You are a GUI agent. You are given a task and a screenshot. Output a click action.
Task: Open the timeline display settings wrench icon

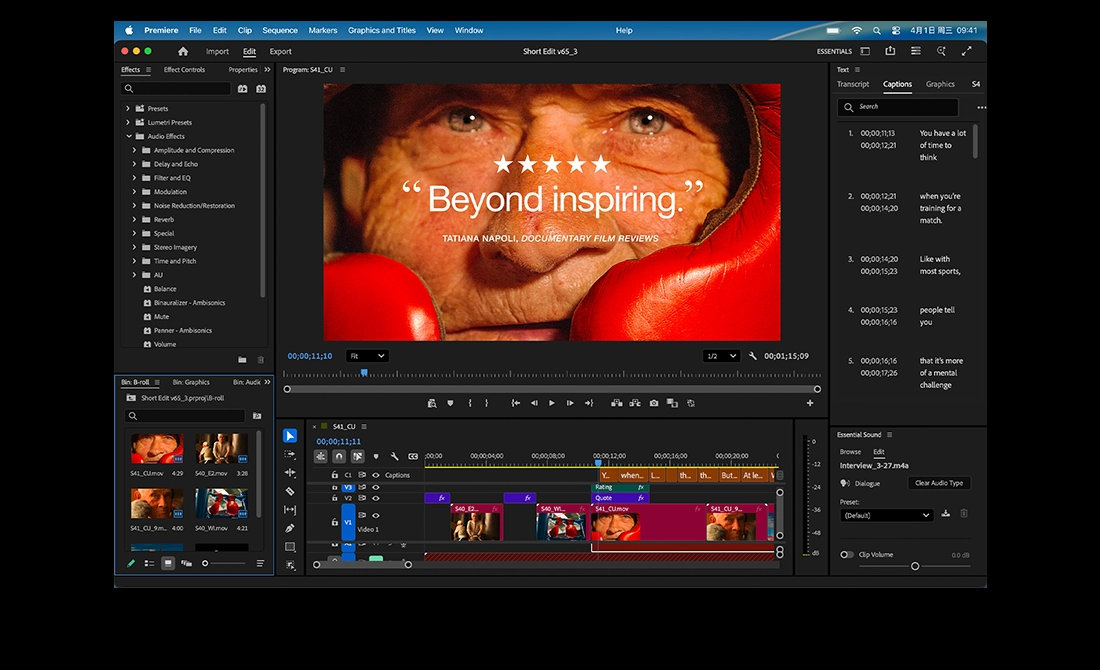tap(394, 456)
